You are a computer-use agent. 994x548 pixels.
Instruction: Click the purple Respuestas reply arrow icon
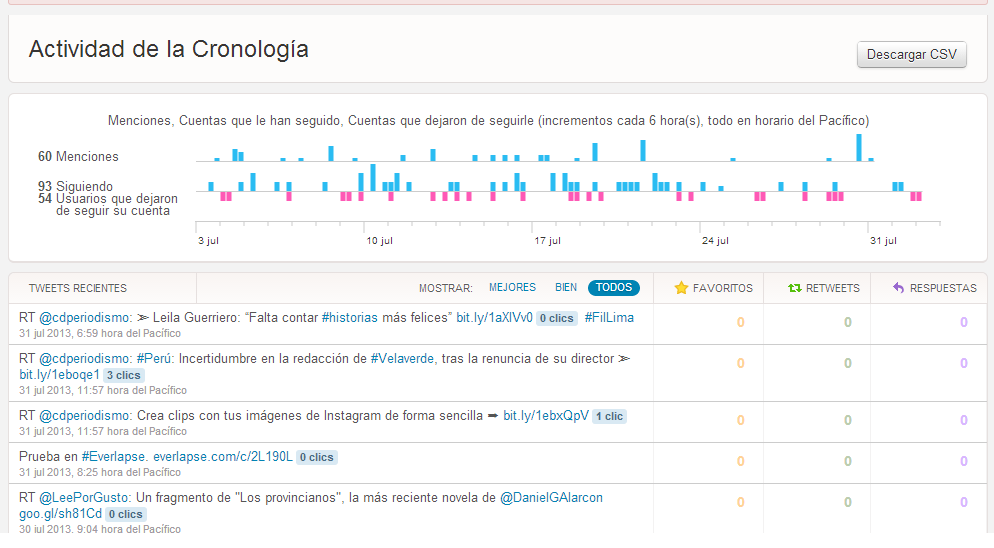898,288
